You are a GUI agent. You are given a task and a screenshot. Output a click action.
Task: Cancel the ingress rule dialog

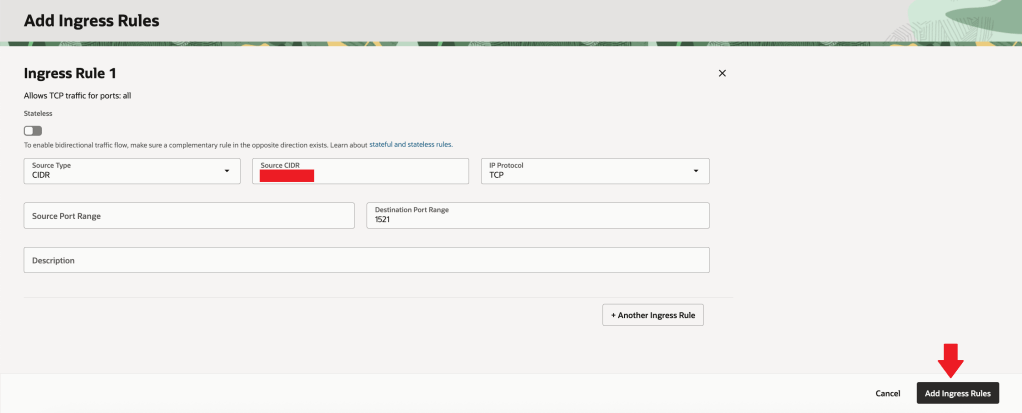[x=888, y=394]
